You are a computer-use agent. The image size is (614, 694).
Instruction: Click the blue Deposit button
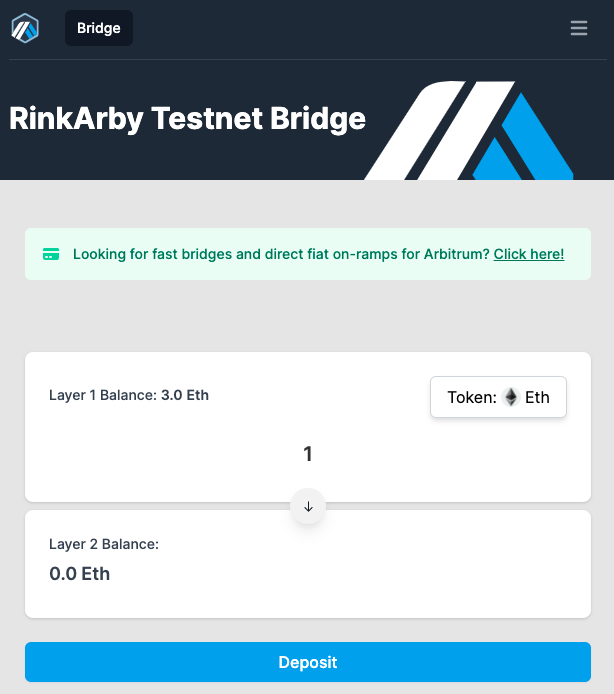(x=308, y=662)
